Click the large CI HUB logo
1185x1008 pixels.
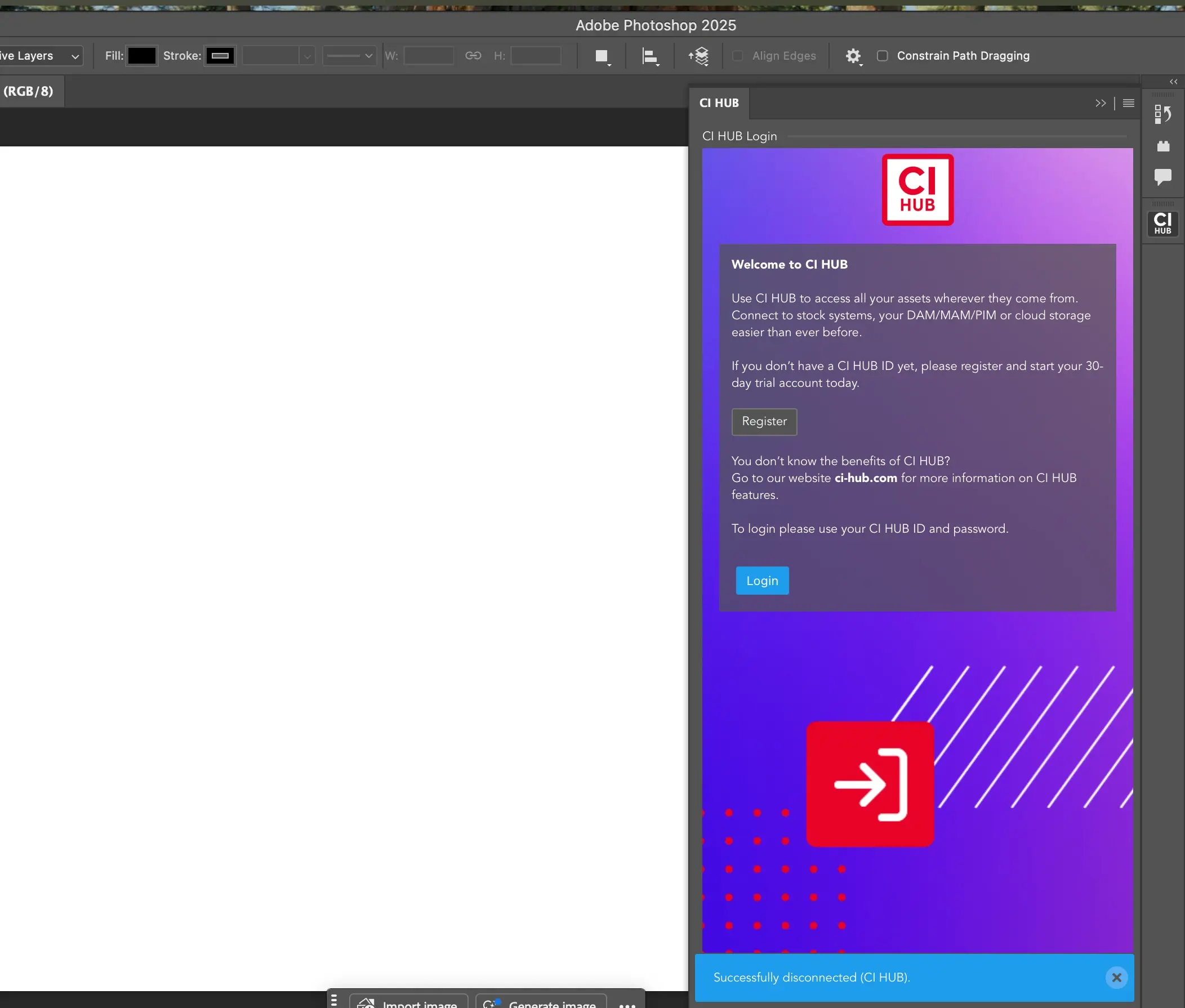tap(917, 190)
